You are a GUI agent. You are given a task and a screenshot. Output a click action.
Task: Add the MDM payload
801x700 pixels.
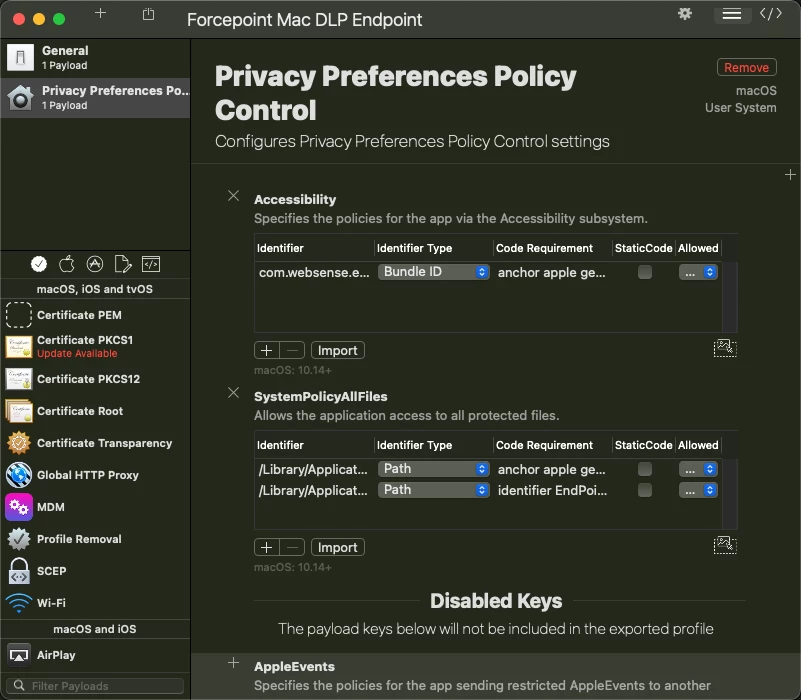pos(95,507)
